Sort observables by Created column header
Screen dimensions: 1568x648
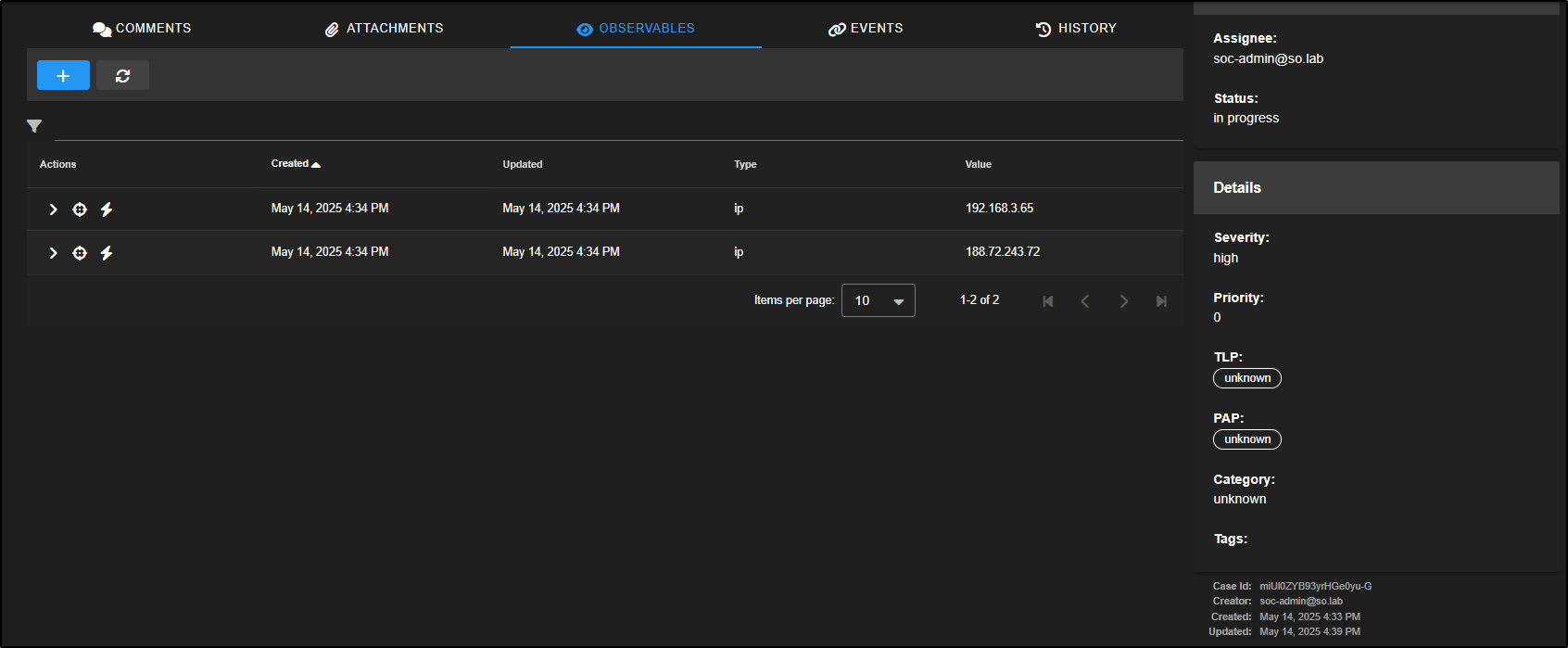pyautogui.click(x=290, y=164)
